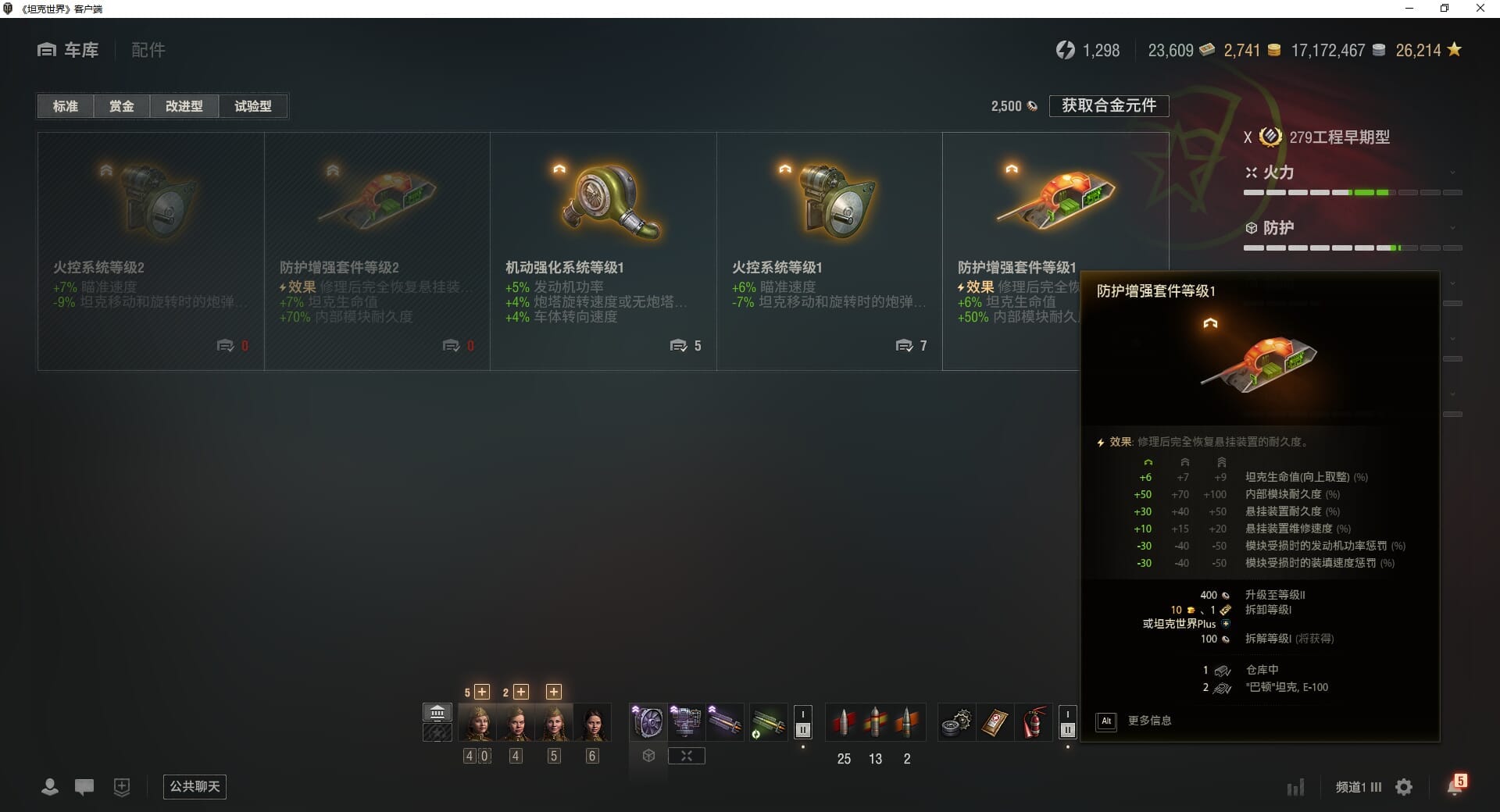The width and height of the screenshot is (1500, 812).
Task: Toggle equipment loadout switch I/II
Action: pyautogui.click(x=802, y=722)
